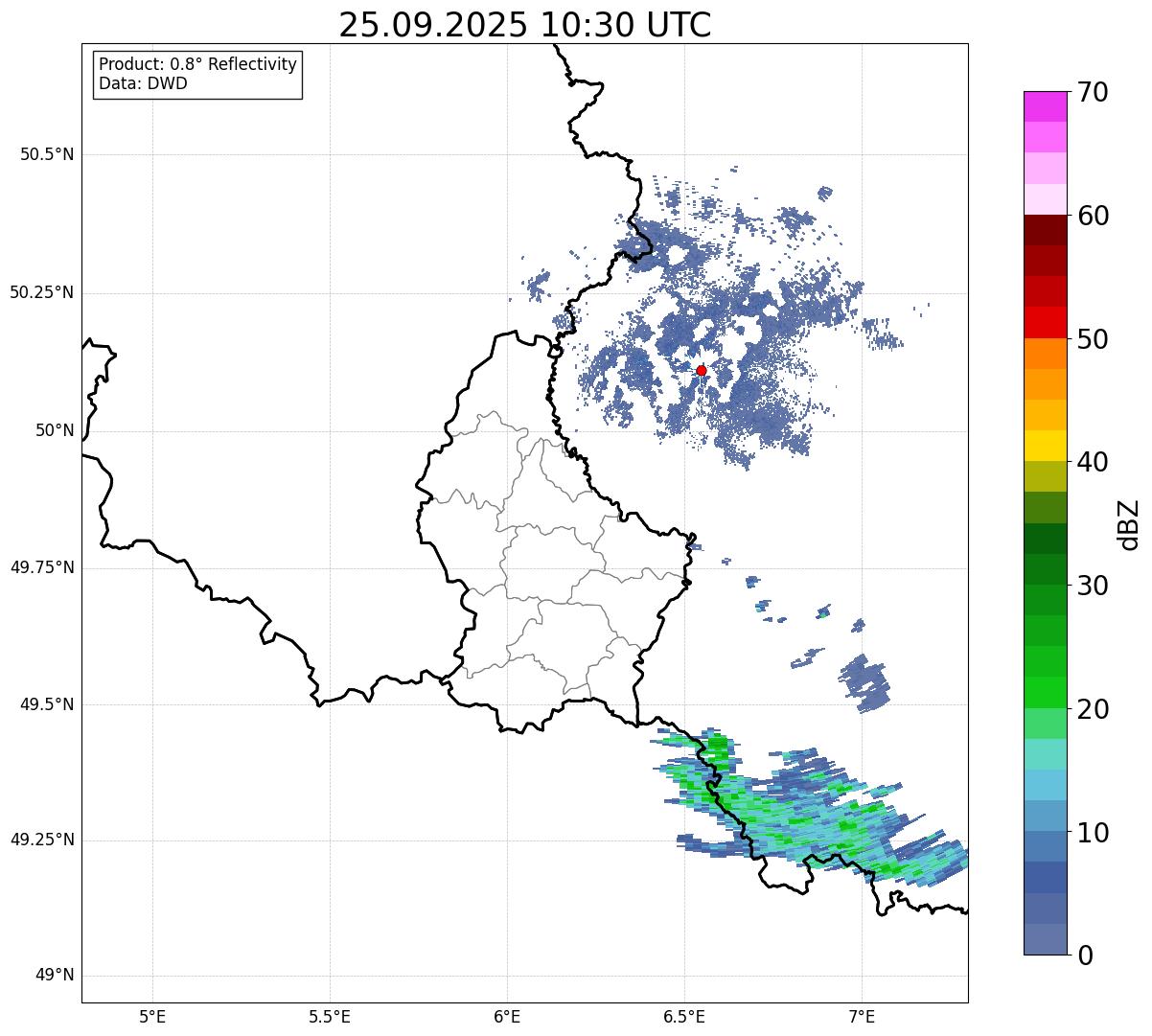This screenshot has width=1152, height=1036.
Task: Click the plot title showing 25.09.2025 10:30 UTC
Action: pyautogui.click(x=525, y=25)
